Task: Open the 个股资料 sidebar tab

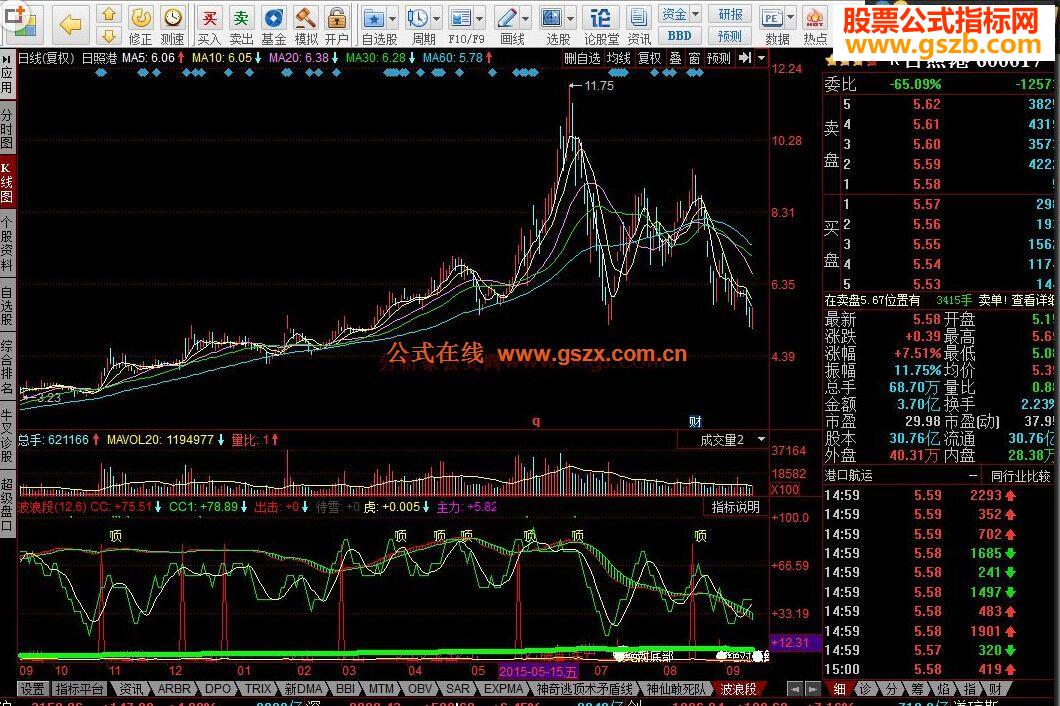Action: 7,243
